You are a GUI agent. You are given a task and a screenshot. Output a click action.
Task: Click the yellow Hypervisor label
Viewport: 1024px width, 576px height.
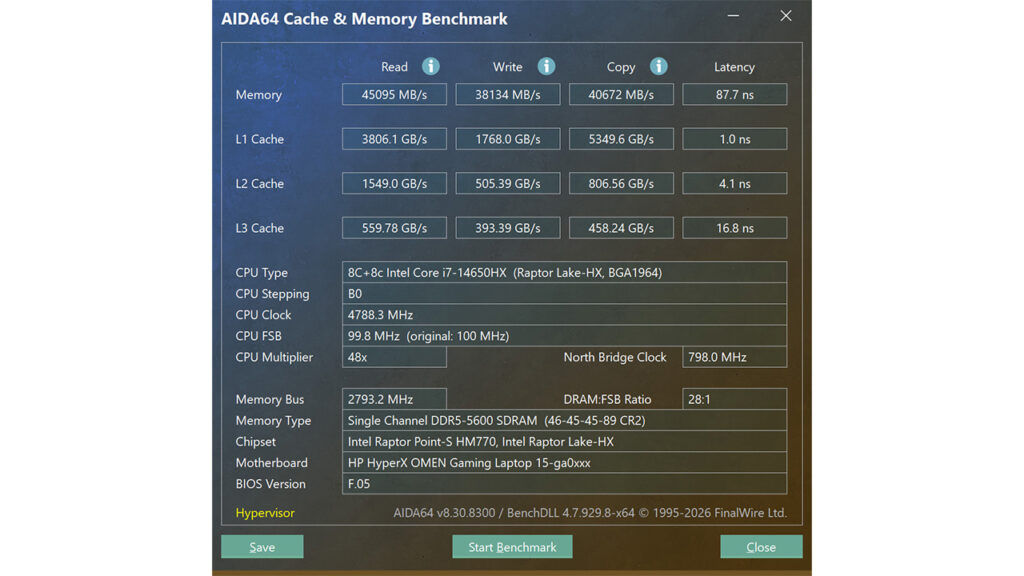tap(264, 513)
